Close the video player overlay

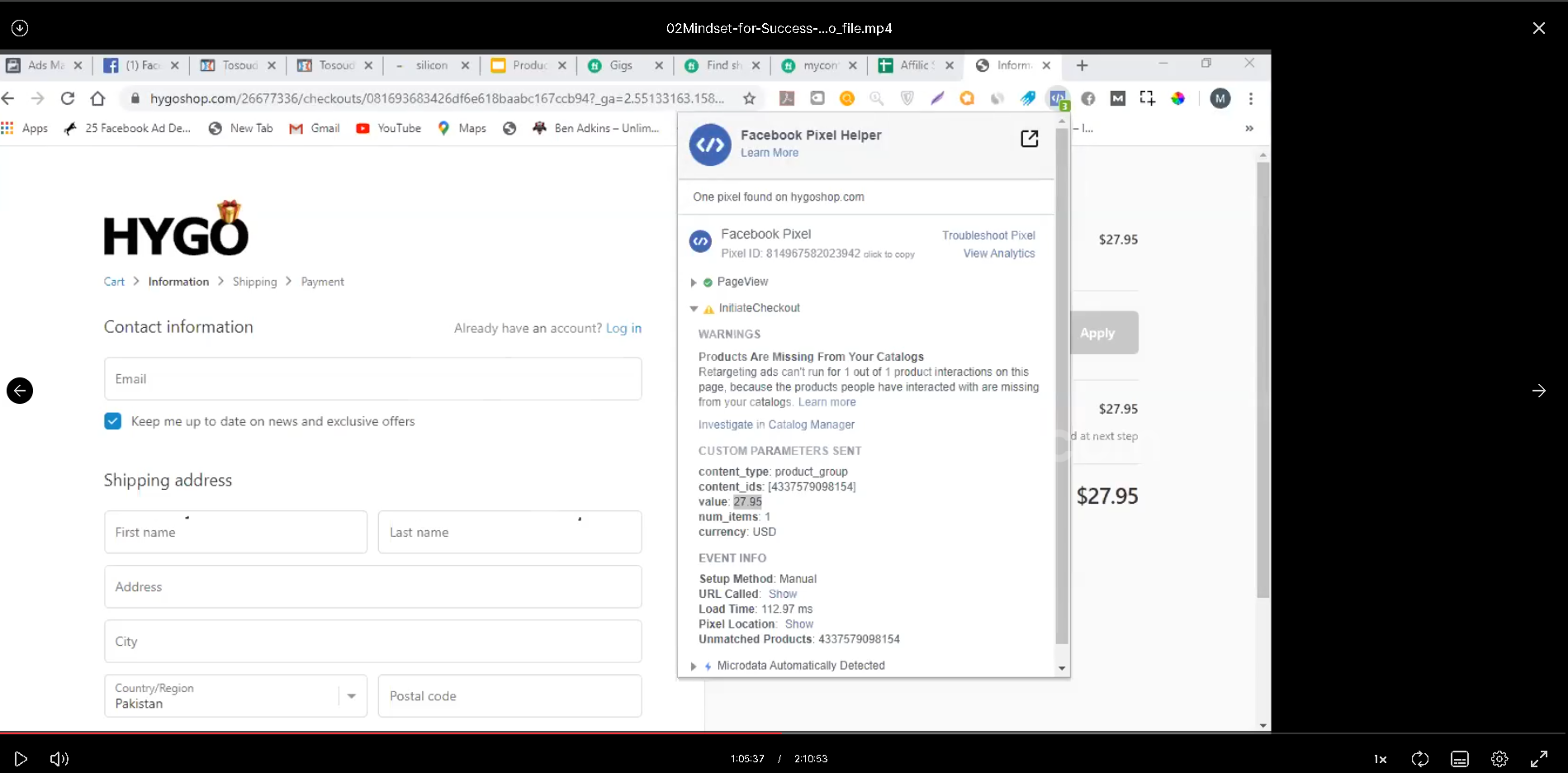pyautogui.click(x=1539, y=28)
